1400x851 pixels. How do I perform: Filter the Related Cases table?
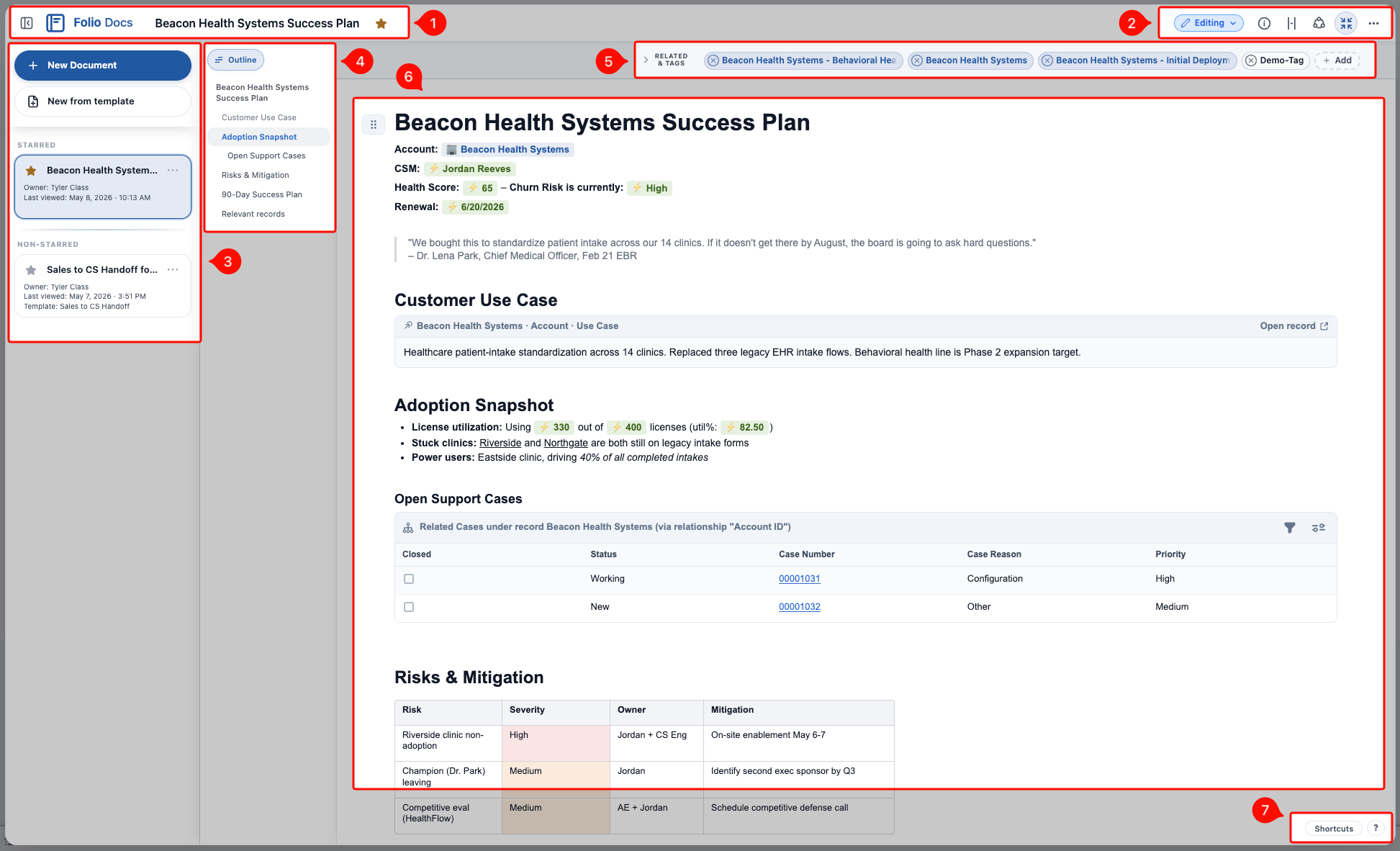click(1290, 528)
